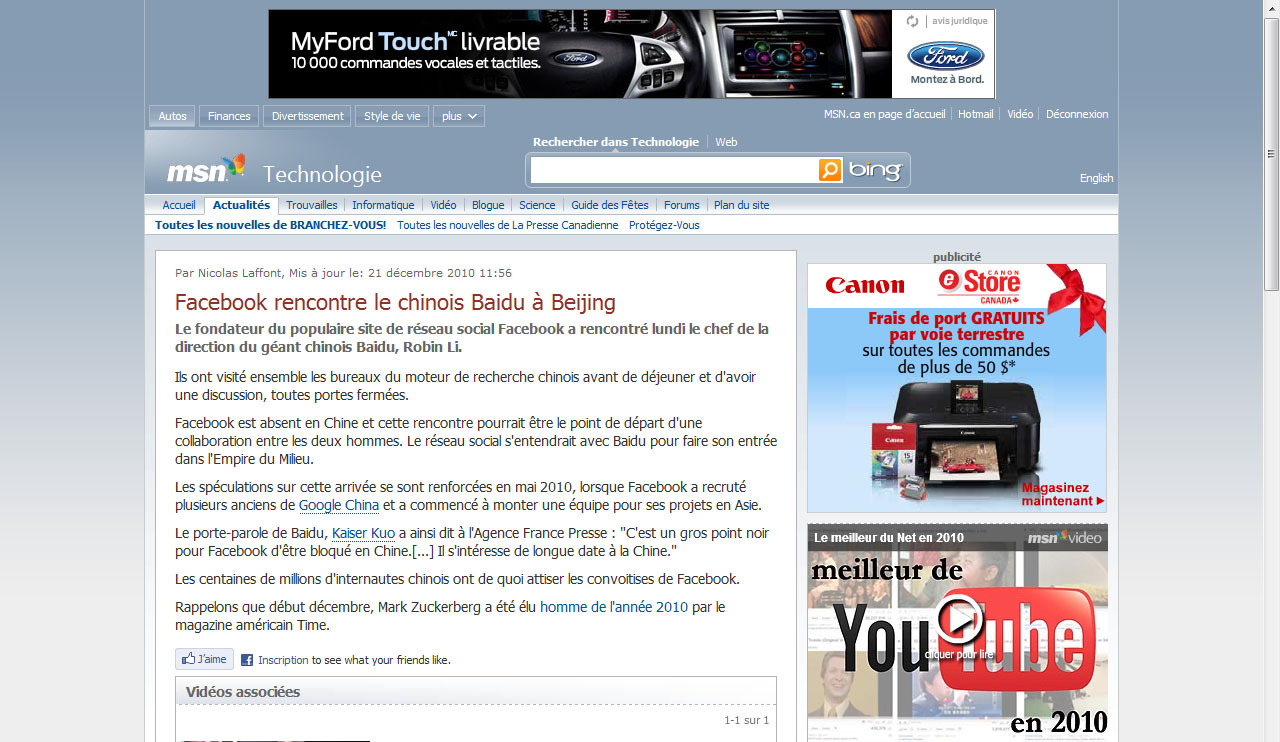Open the Vidéo section tab
Viewport: 1280px width, 742px height.
(443, 205)
